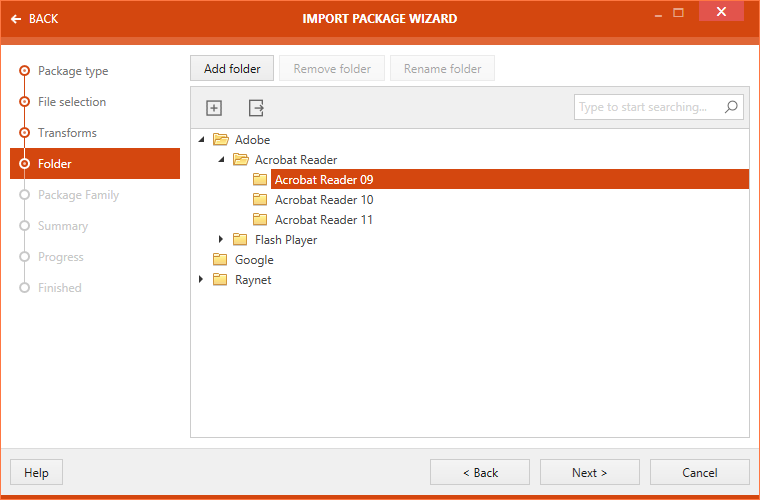The image size is (760, 500).
Task: Select the Flash Player row
Action: tap(286, 239)
